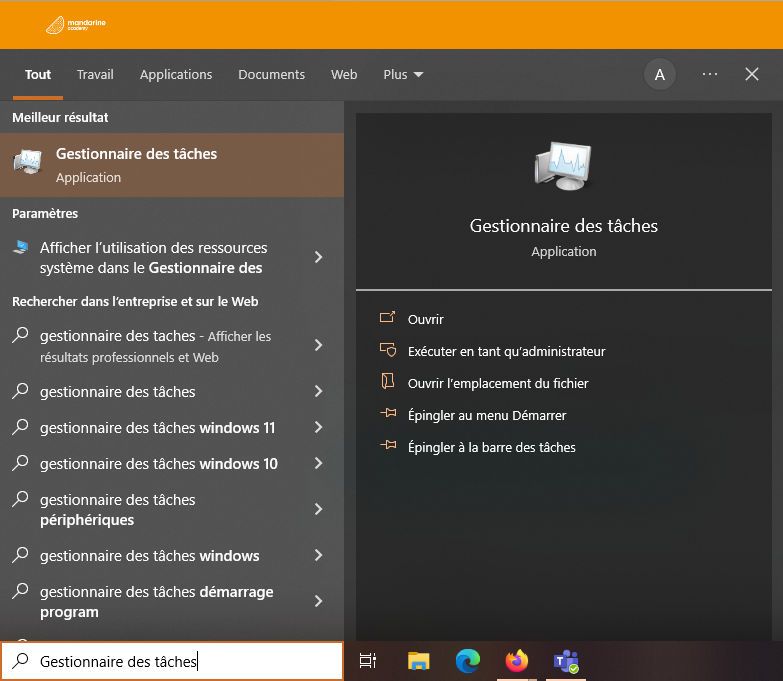Open the three-dots options menu
Screen dimensions: 783x681
point(710,74)
